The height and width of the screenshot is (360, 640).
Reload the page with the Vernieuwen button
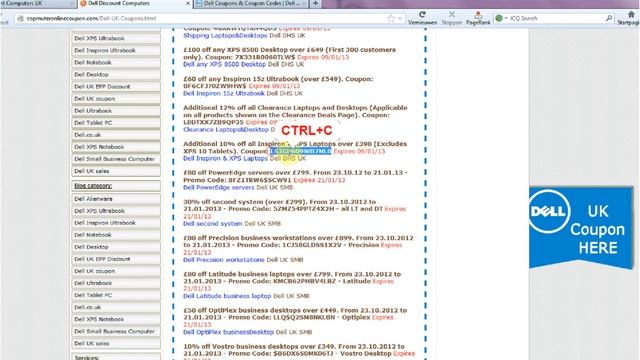click(x=422, y=18)
